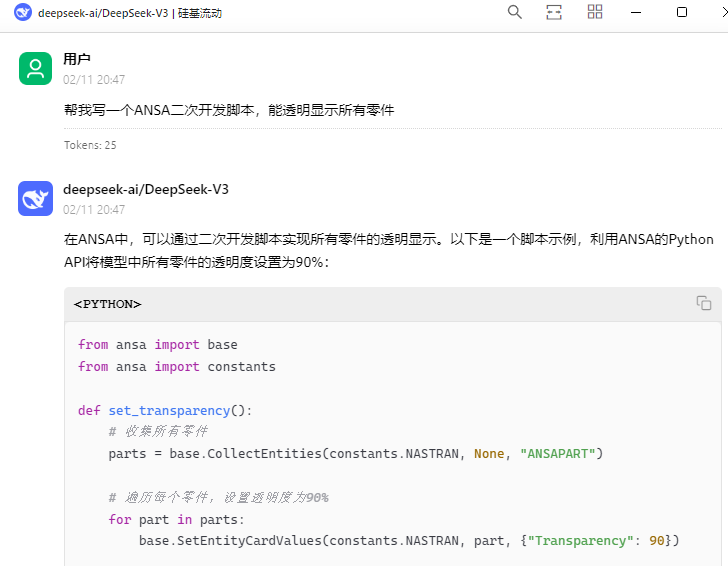The height and width of the screenshot is (566, 728).
Task: Click the 'def set_transparency():' line
Action: pos(165,410)
